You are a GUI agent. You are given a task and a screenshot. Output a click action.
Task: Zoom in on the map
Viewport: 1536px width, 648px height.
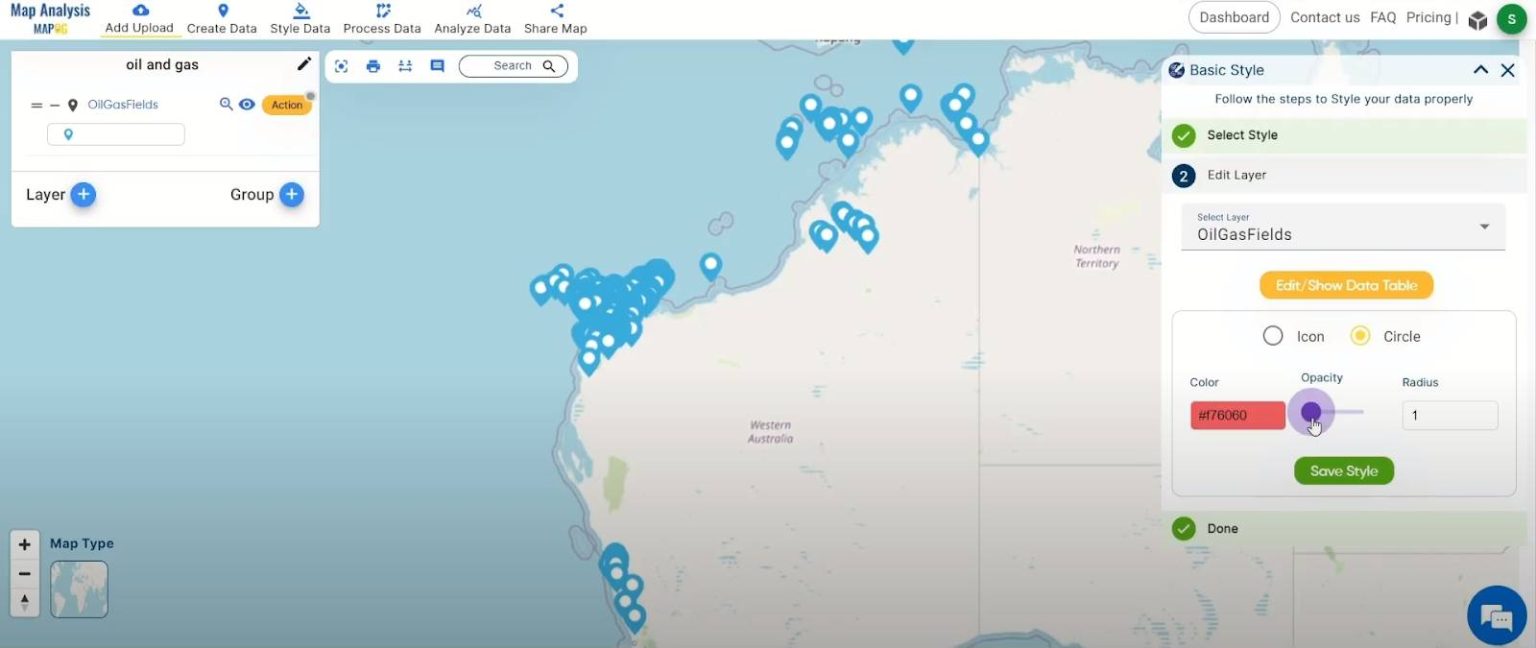(25, 545)
